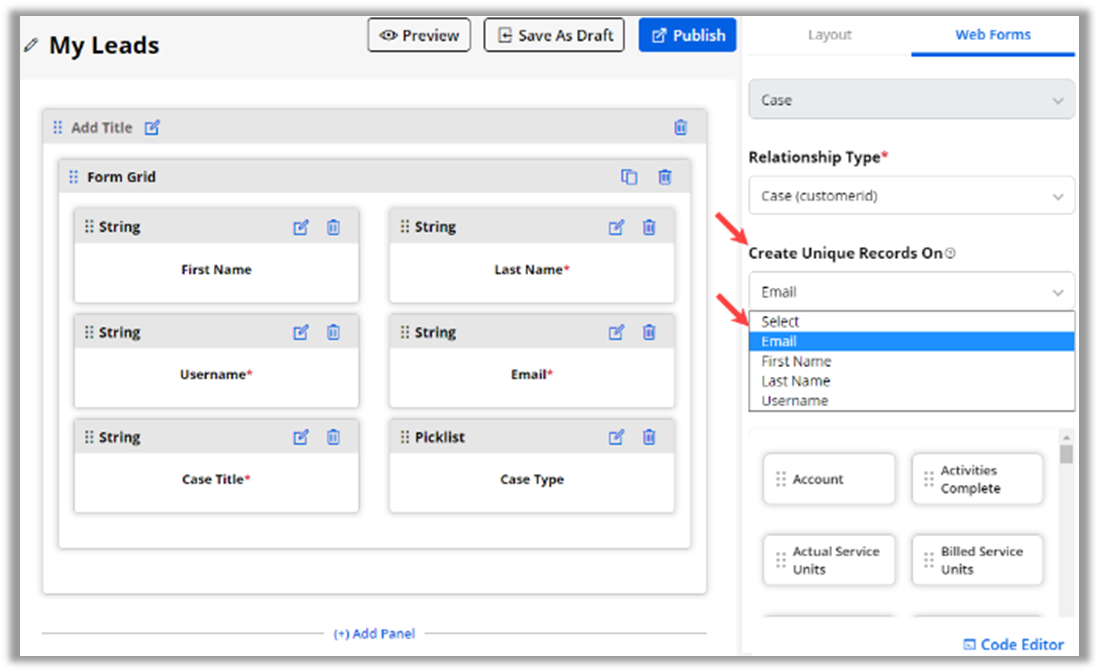Edit the Add Title panel name
1100x672 pixels.
tap(152, 128)
